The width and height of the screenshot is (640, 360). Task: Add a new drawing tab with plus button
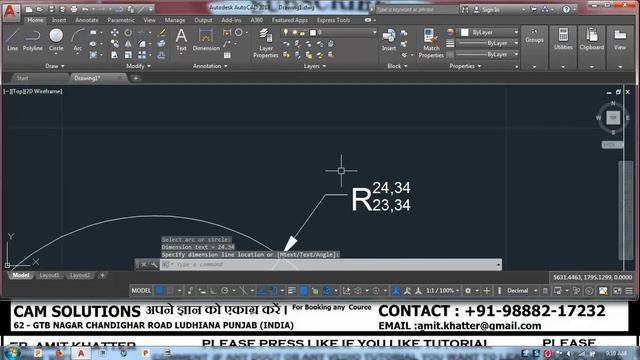pos(136,78)
